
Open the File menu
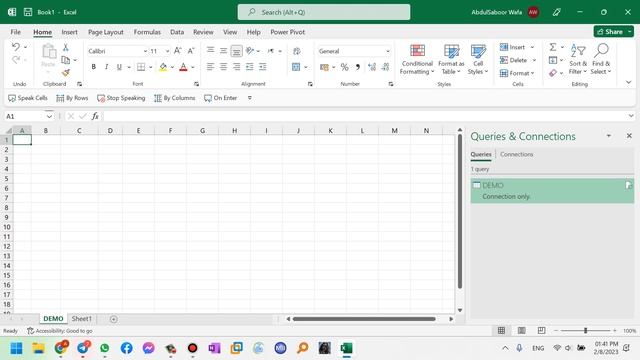16,32
